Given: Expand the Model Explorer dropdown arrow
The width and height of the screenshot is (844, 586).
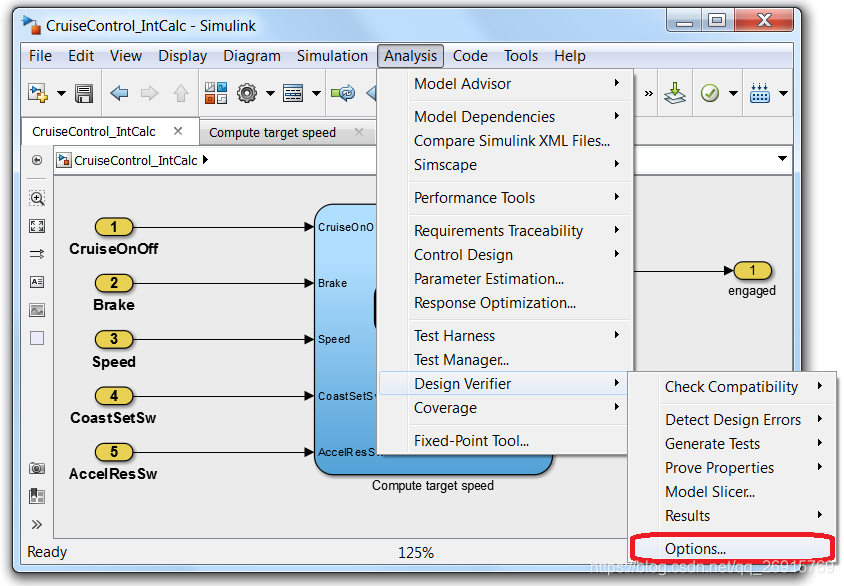Looking at the screenshot, I should (316, 94).
